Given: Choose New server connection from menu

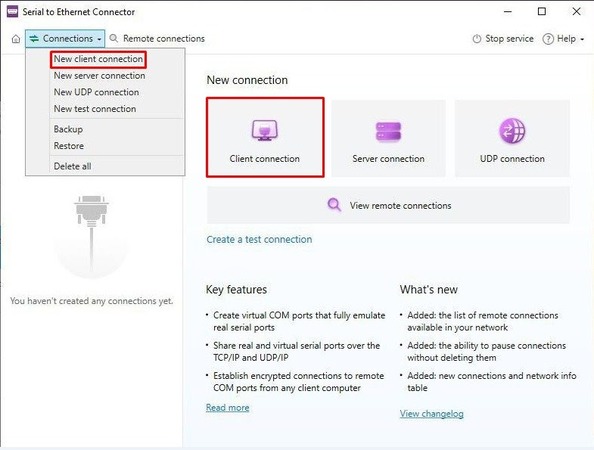Looking at the screenshot, I should click(99, 76).
